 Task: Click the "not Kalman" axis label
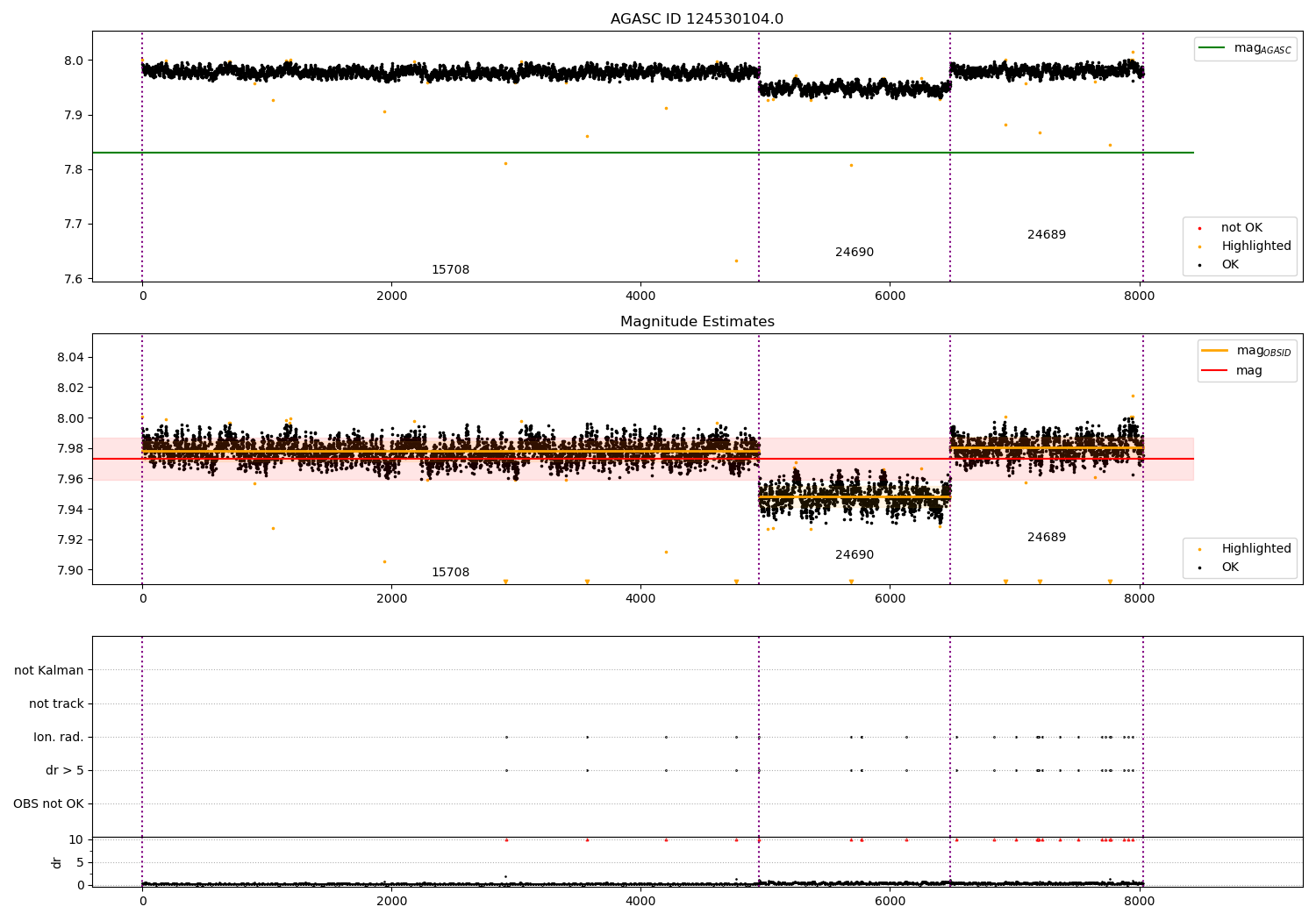(49, 671)
